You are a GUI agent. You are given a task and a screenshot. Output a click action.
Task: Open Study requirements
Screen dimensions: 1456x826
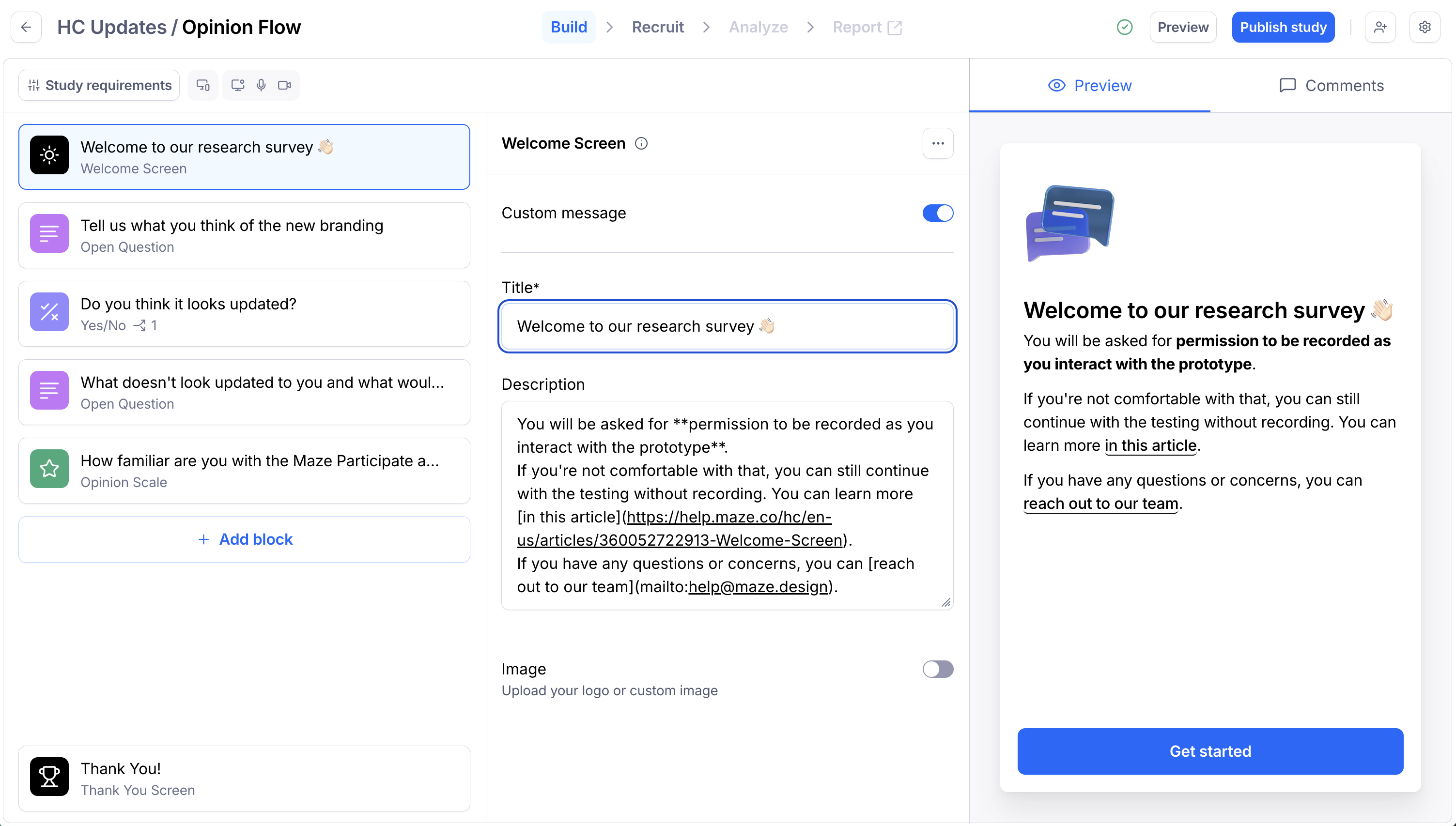[99, 85]
